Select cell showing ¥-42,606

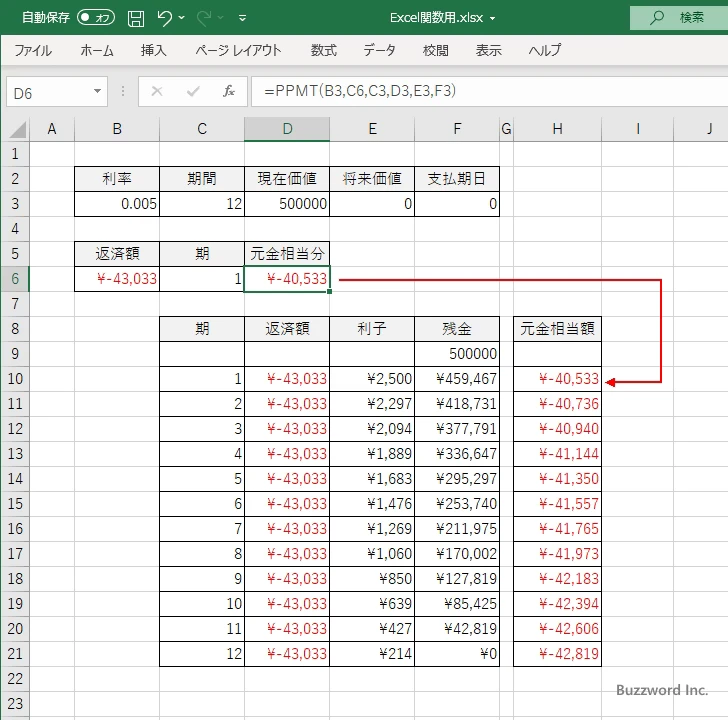(x=557, y=629)
